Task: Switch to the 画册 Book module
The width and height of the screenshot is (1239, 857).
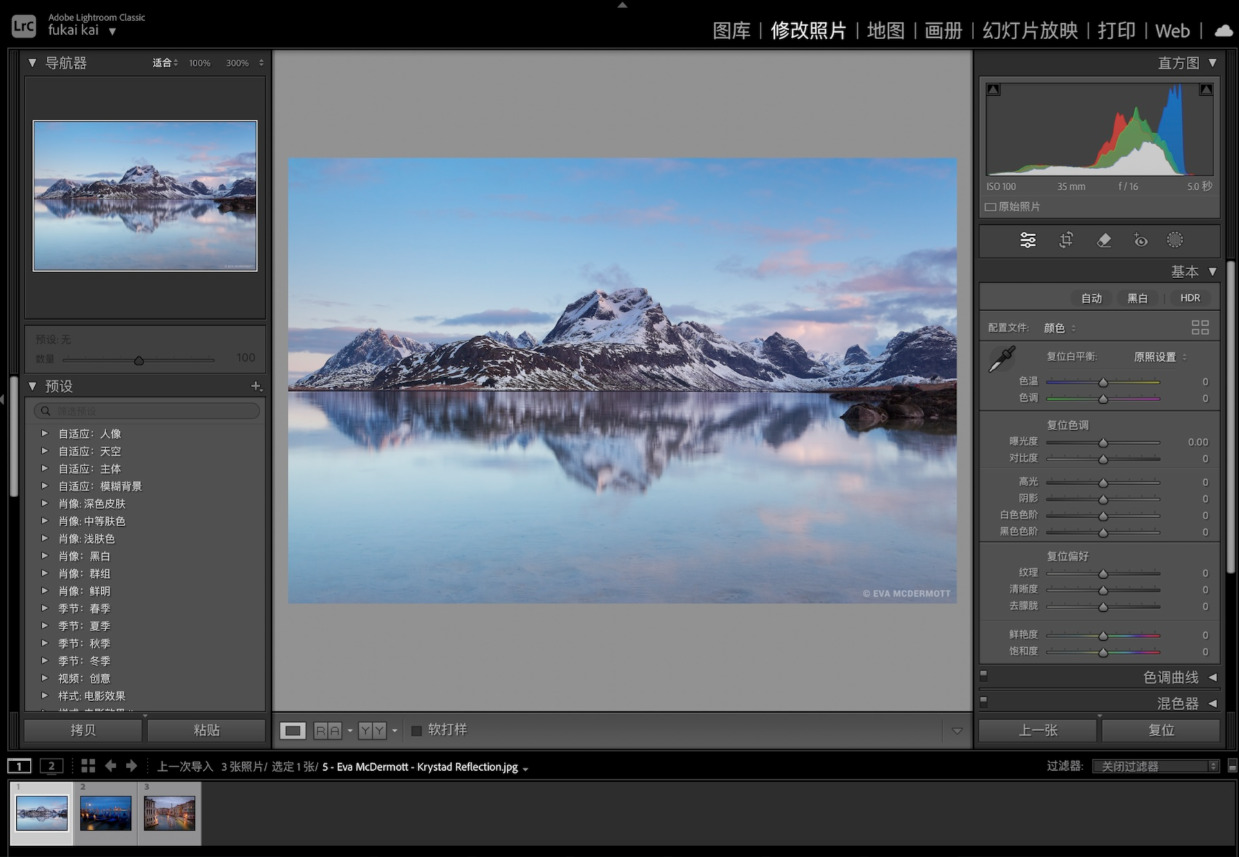Action: 943,31
